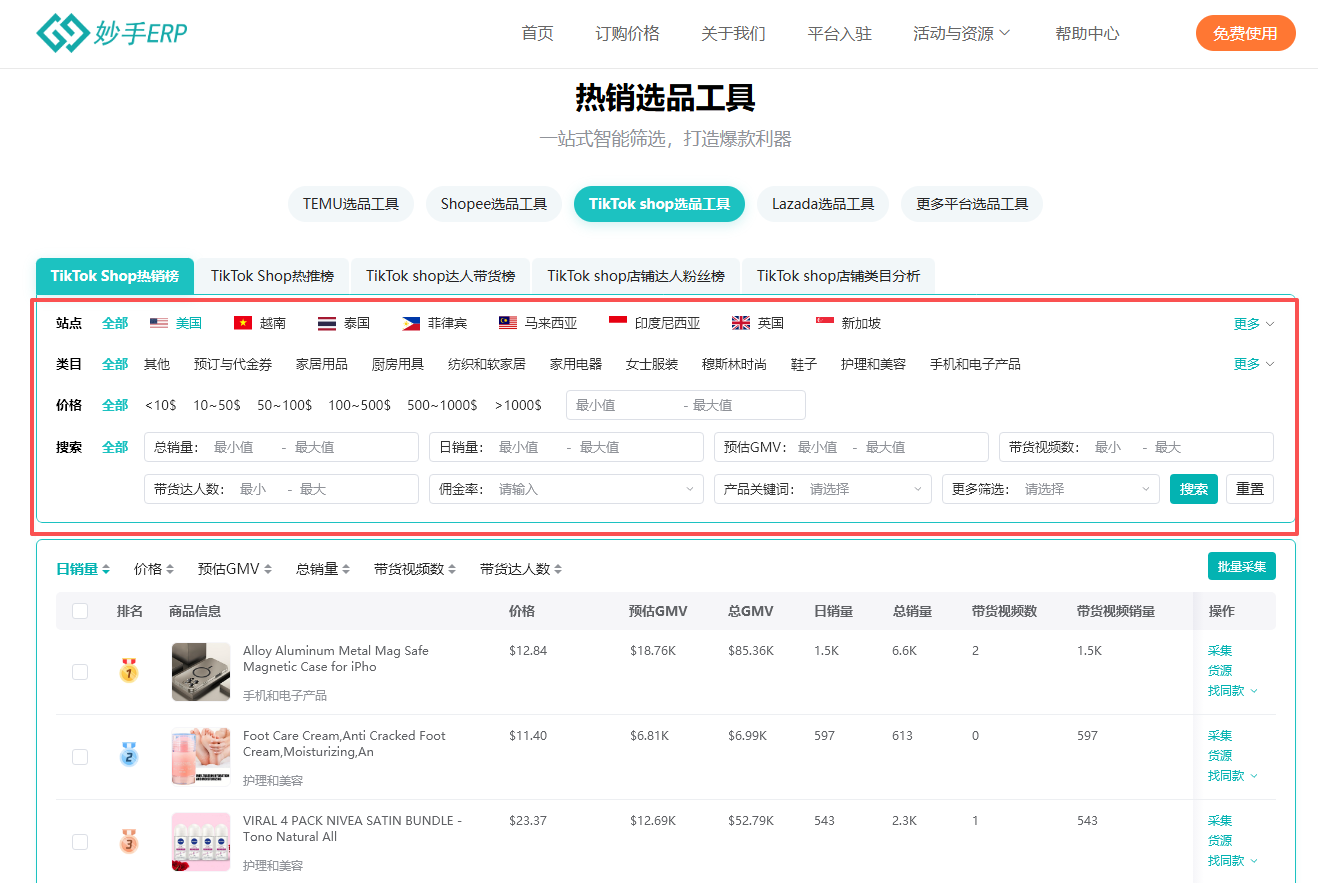This screenshot has width=1318, height=883.
Task: Choose the Malaysia flag site option
Action: coord(508,323)
